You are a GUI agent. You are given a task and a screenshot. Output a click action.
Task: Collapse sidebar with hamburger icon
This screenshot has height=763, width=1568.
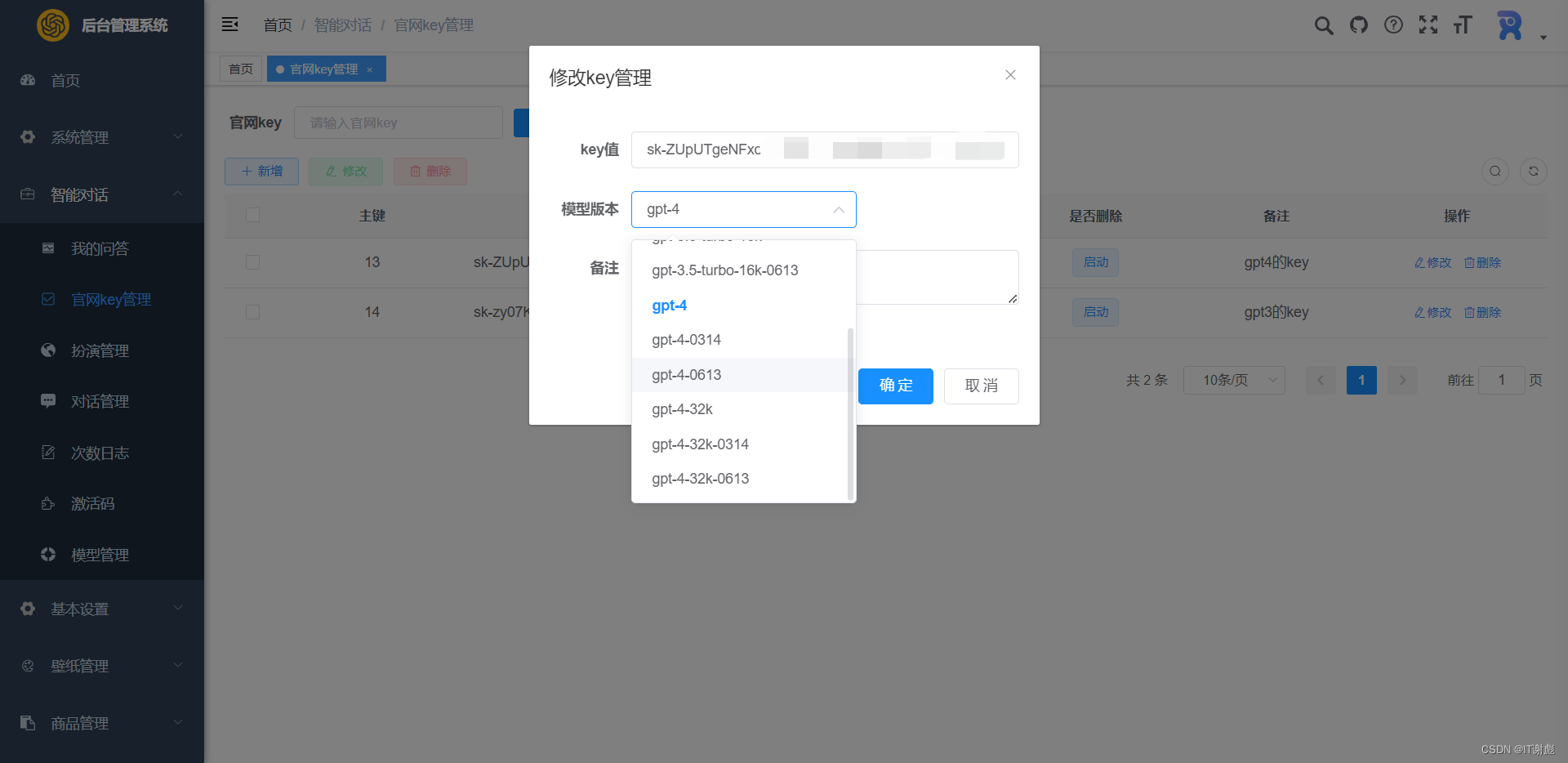(x=229, y=25)
